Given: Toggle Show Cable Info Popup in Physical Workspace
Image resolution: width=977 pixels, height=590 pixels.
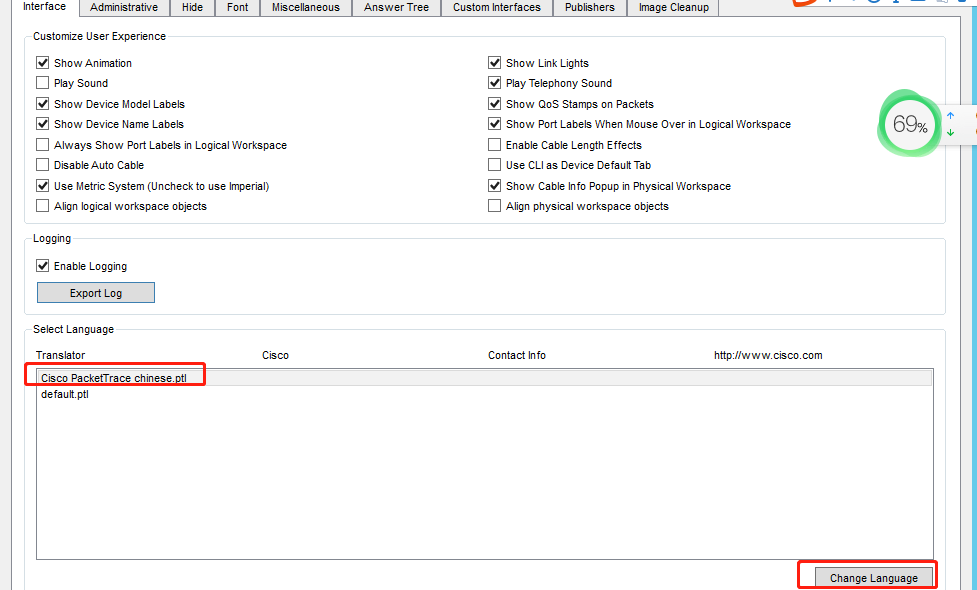Looking at the screenshot, I should click(x=494, y=186).
